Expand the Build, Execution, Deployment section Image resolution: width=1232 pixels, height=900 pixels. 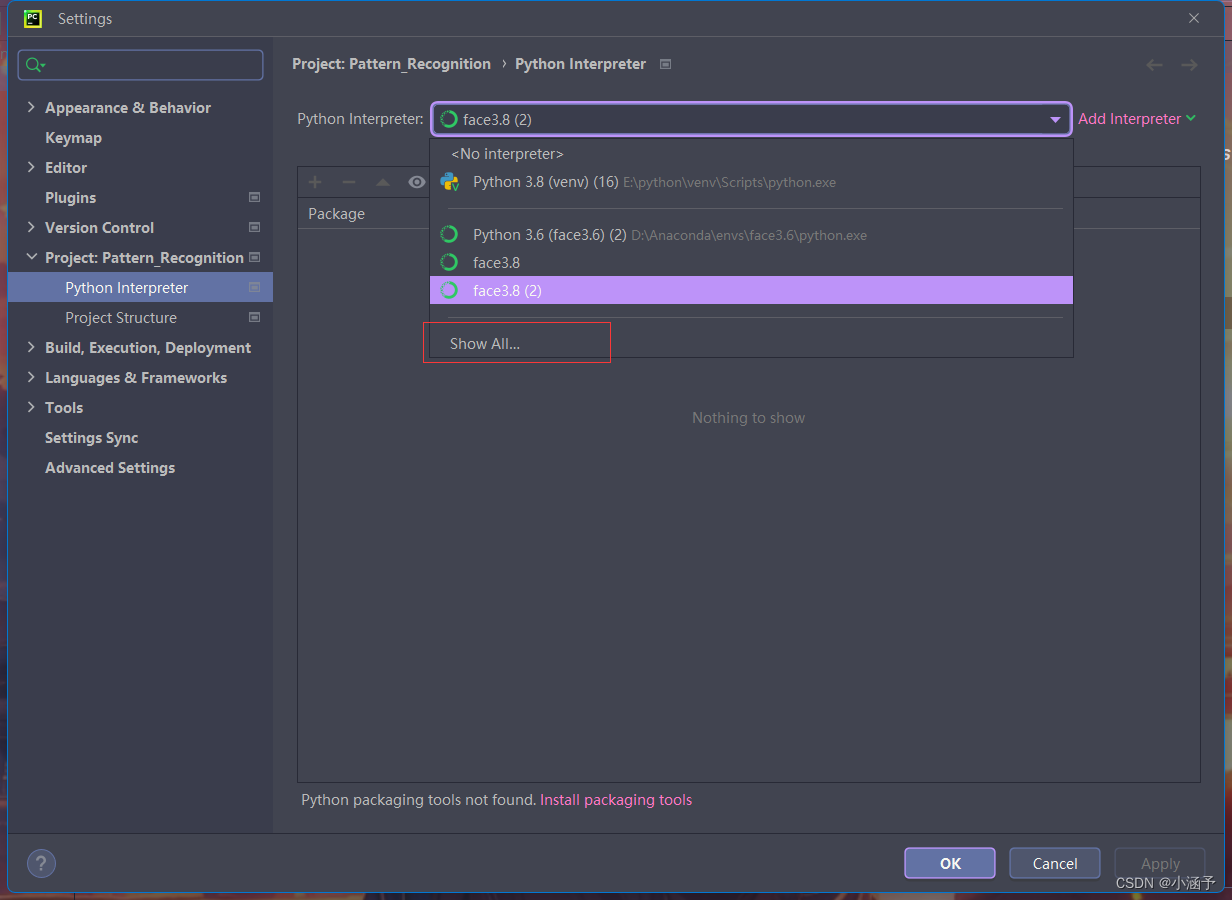[147, 347]
